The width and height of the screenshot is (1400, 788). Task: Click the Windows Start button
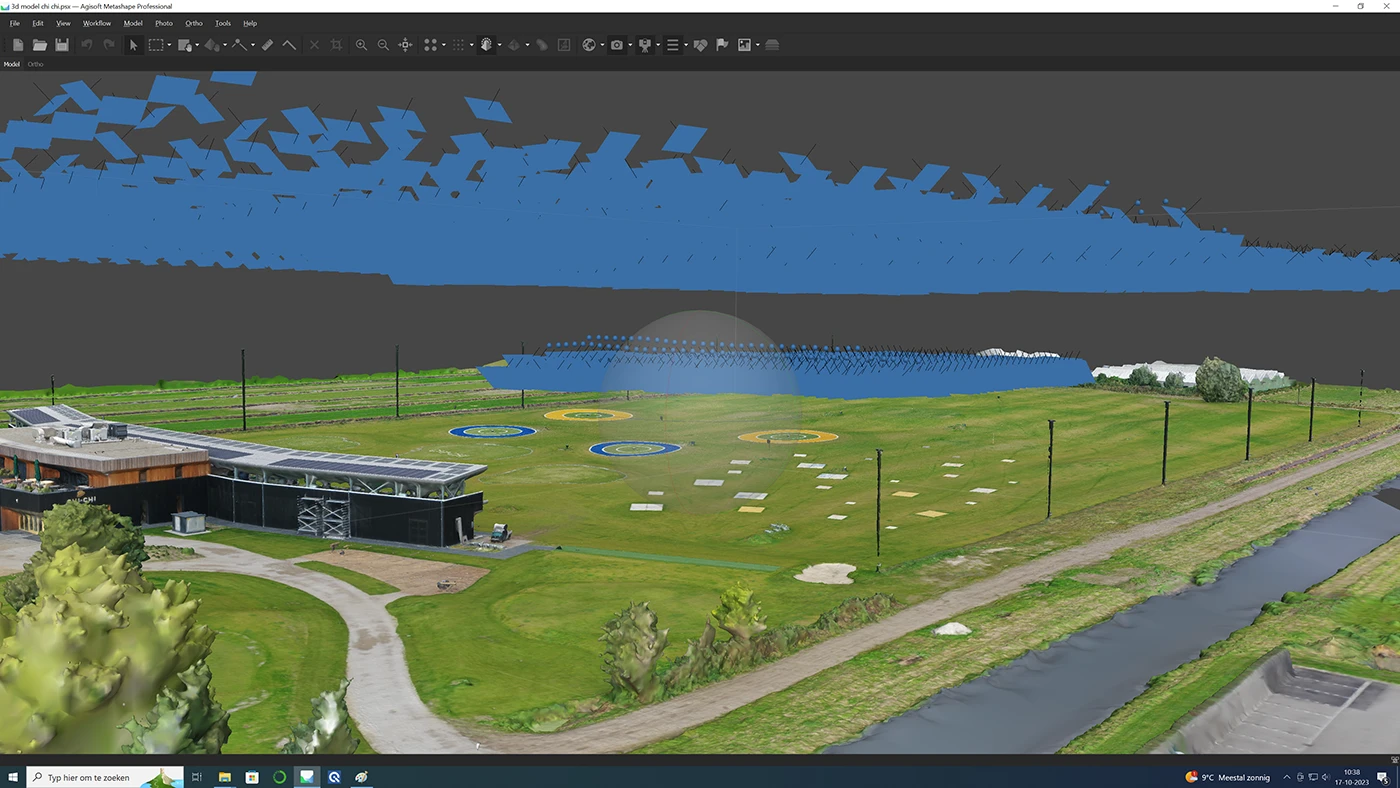tap(14, 777)
